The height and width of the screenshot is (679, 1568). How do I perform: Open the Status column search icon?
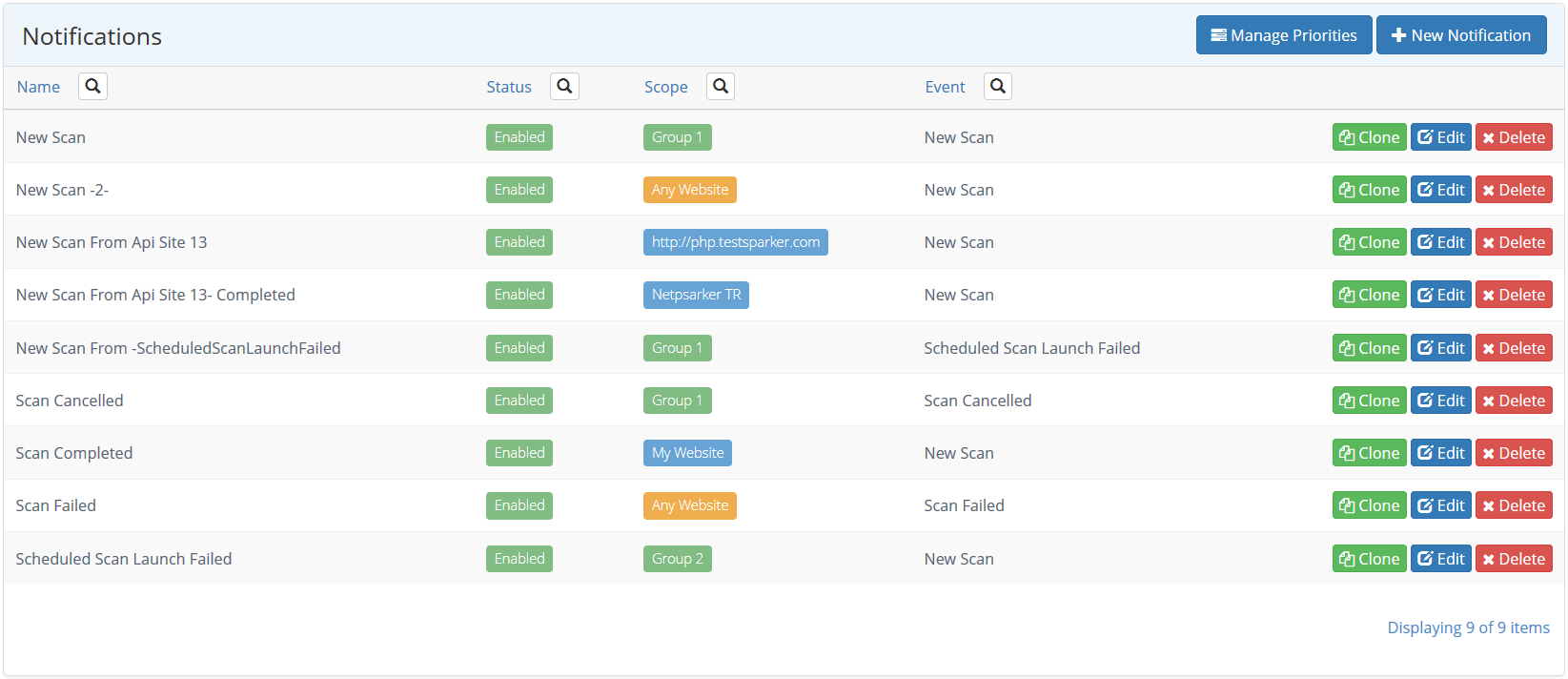(x=564, y=87)
